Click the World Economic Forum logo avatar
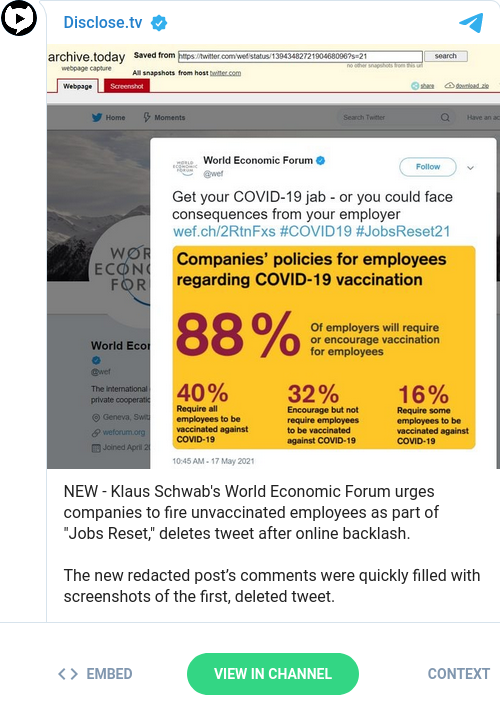 point(185,167)
